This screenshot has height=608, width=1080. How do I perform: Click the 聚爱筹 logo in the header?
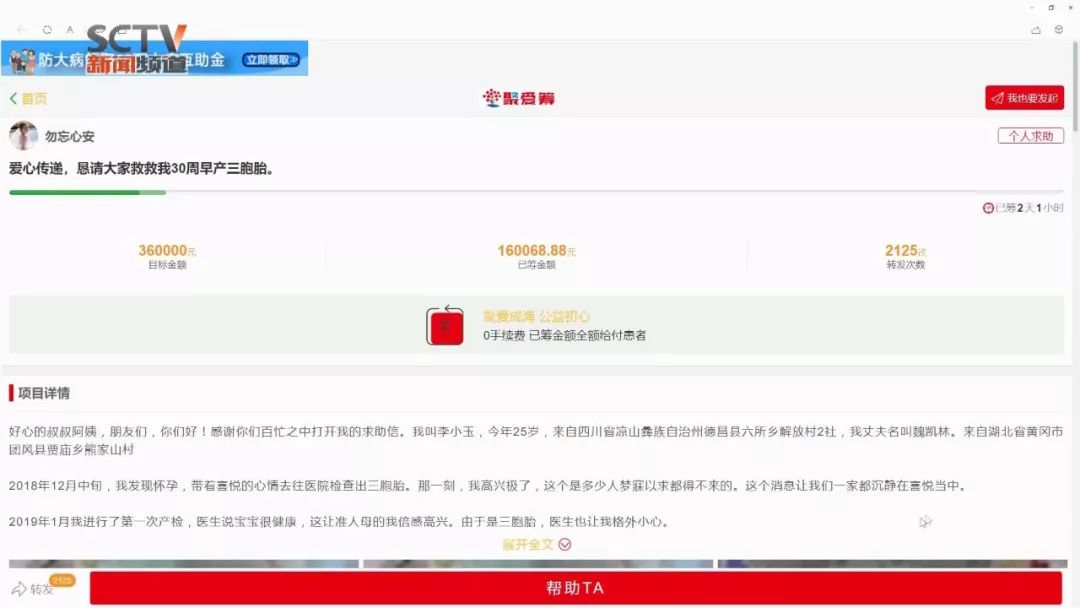pyautogui.click(x=519, y=98)
